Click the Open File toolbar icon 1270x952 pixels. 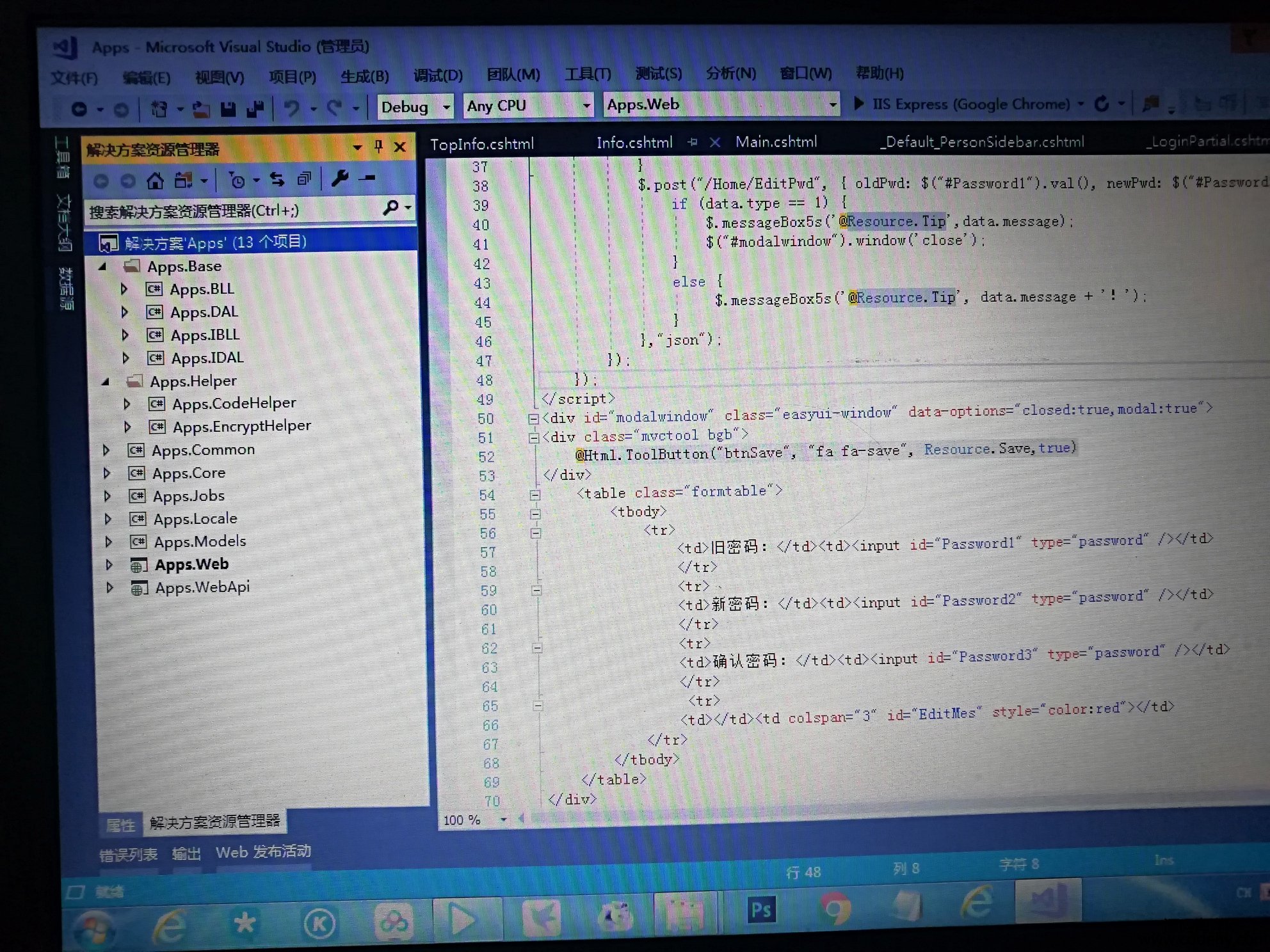tap(201, 109)
